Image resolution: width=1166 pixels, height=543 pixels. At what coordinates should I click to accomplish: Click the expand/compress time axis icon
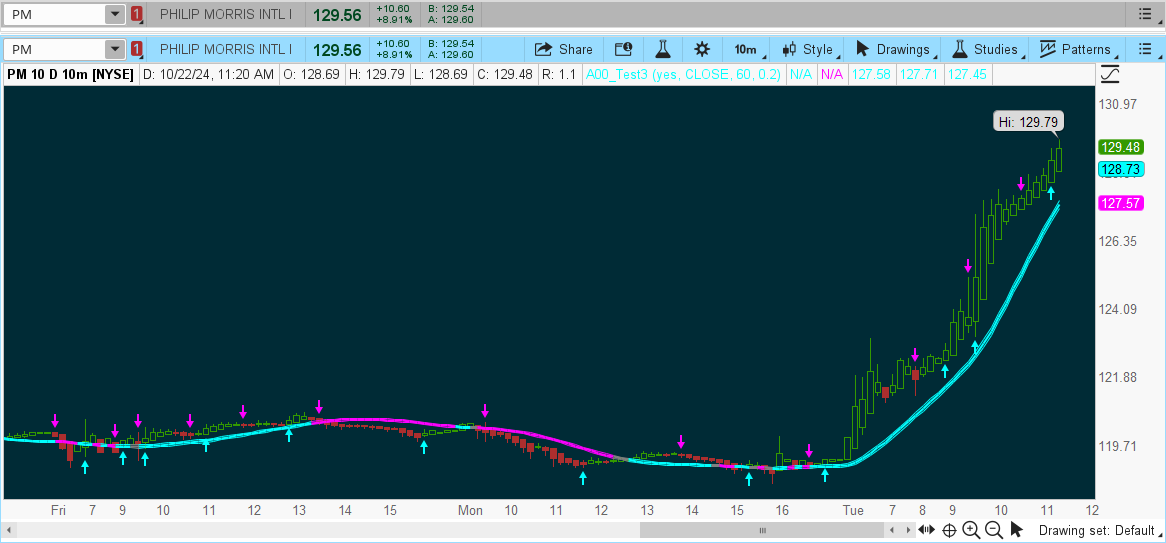click(x=927, y=530)
